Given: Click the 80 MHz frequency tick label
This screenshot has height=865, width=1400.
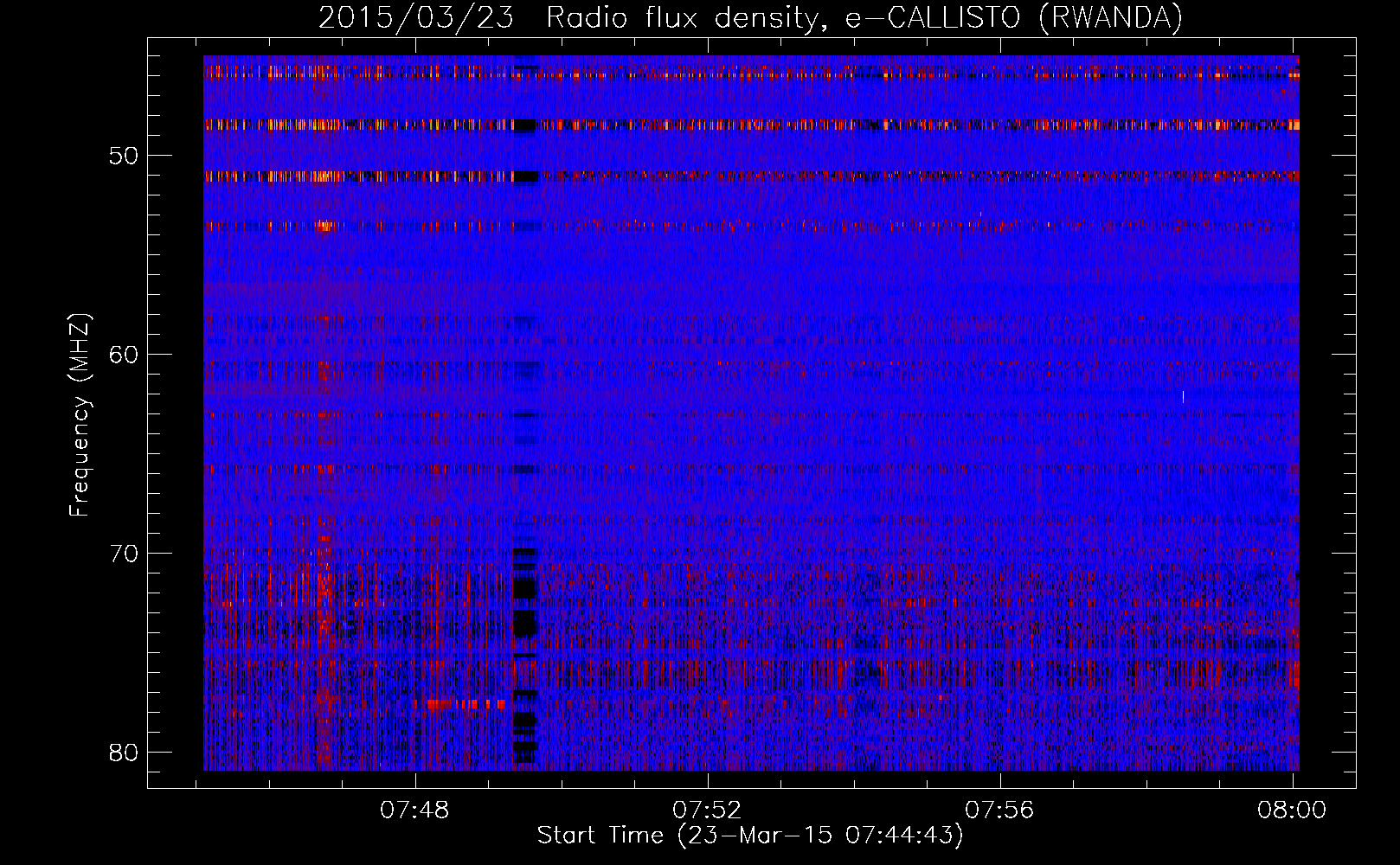Looking at the screenshot, I should [x=125, y=752].
